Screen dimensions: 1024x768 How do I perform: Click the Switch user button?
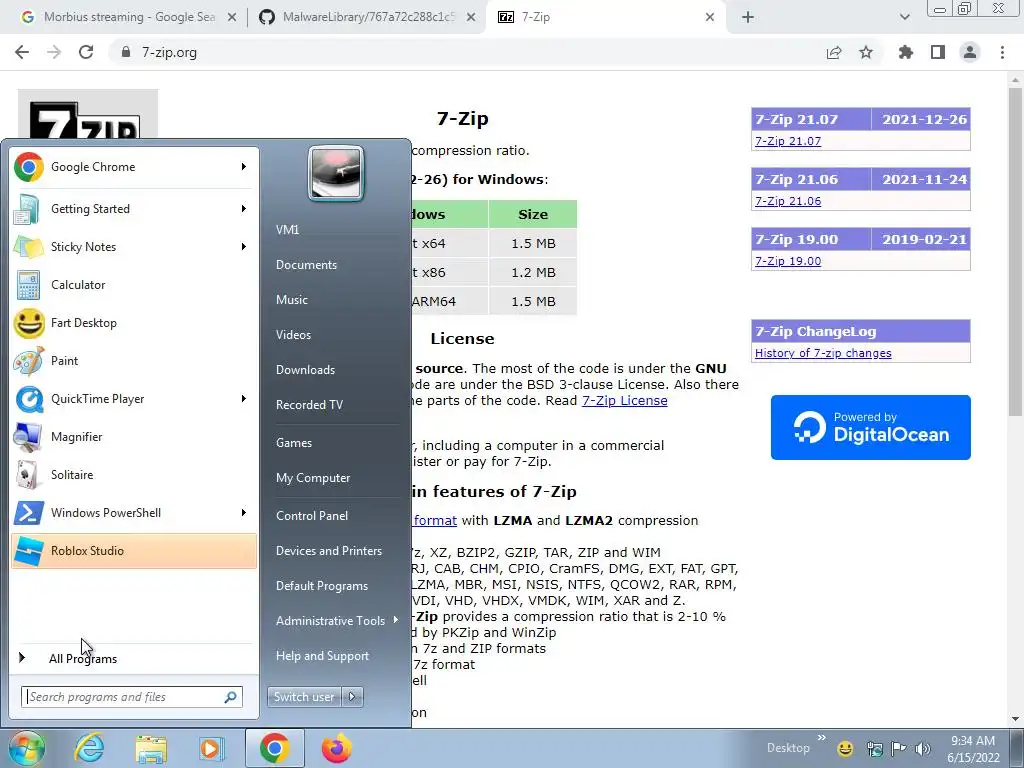tap(304, 697)
